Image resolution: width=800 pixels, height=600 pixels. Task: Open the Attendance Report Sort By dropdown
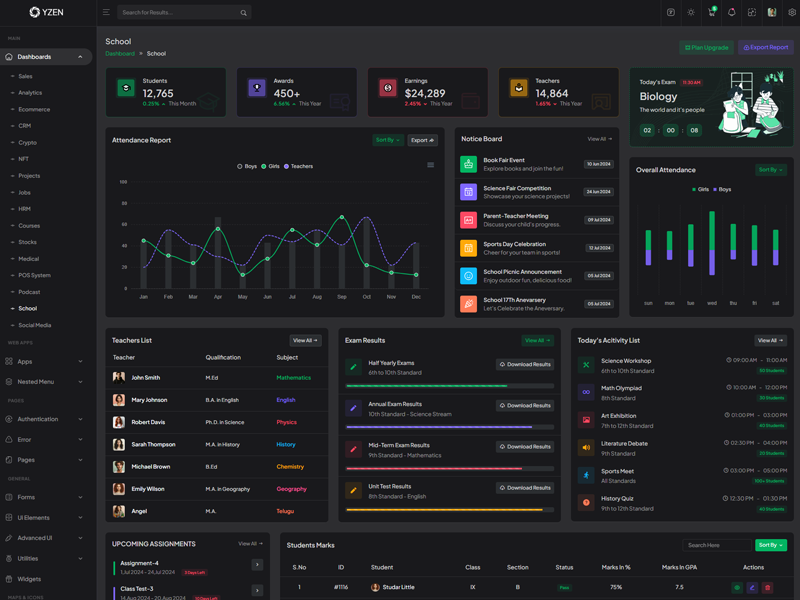click(x=388, y=140)
